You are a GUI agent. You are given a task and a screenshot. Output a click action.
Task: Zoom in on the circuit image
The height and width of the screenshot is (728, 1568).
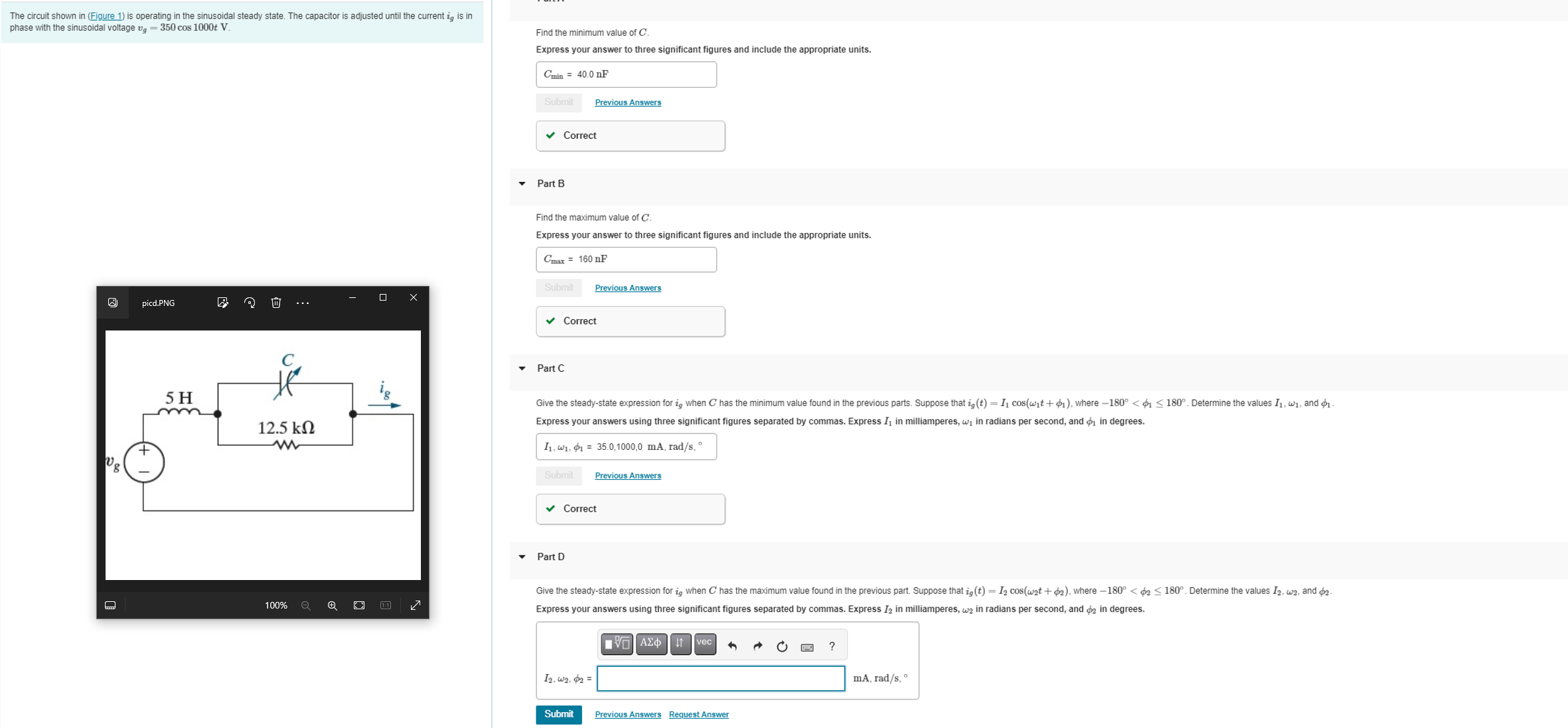[x=332, y=605]
